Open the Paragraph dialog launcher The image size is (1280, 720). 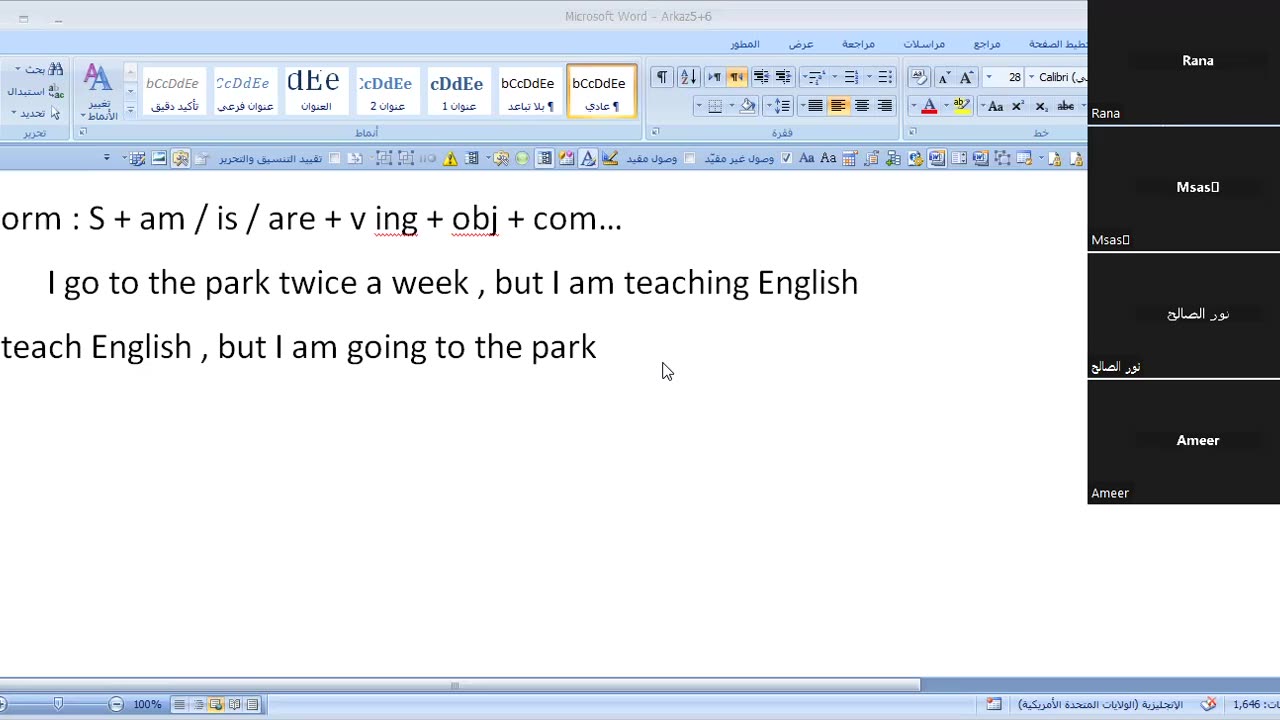pyautogui.click(x=654, y=132)
